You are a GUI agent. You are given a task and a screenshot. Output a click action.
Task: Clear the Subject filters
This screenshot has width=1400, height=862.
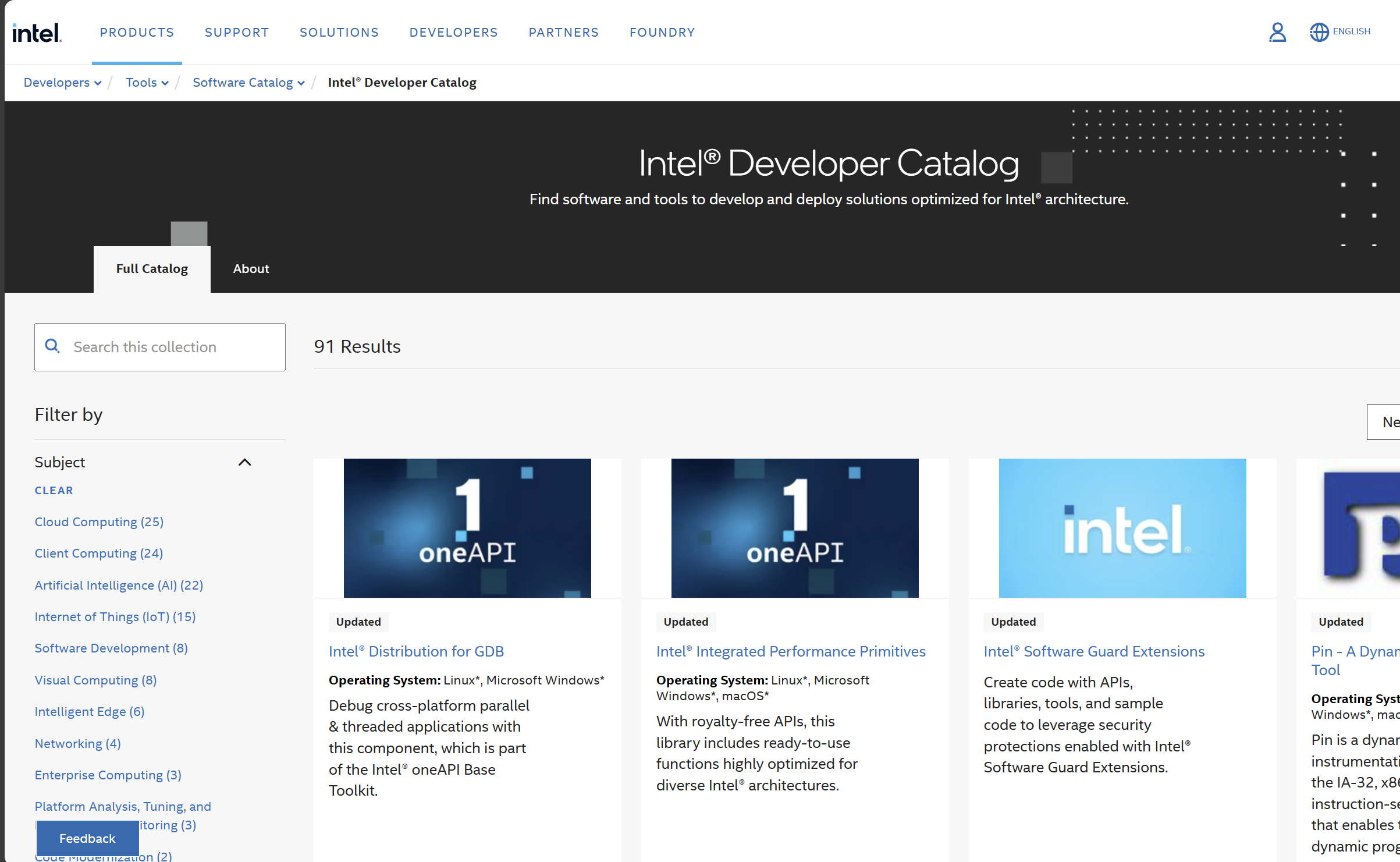[54, 491]
